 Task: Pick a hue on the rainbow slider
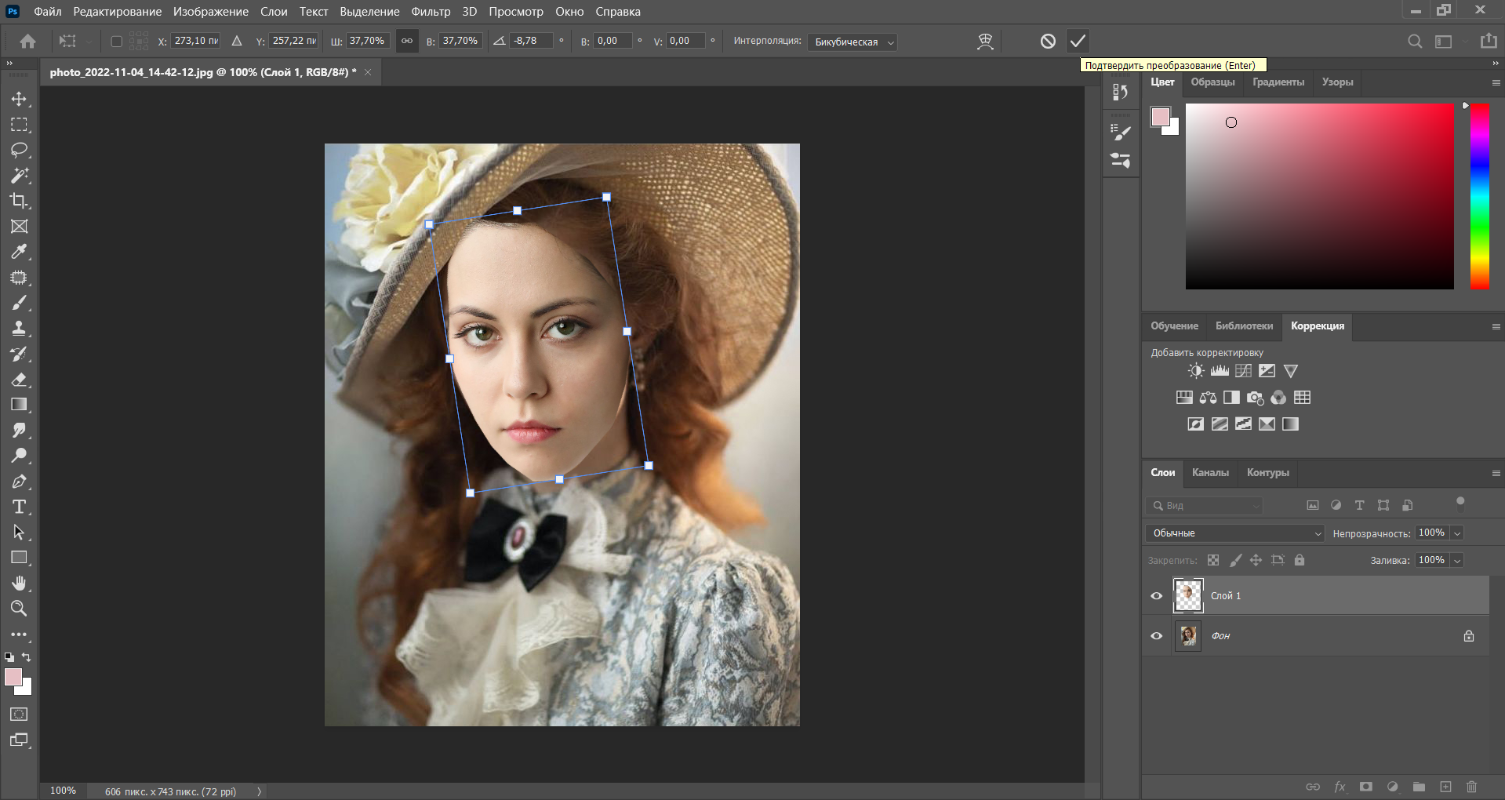click(x=1479, y=196)
